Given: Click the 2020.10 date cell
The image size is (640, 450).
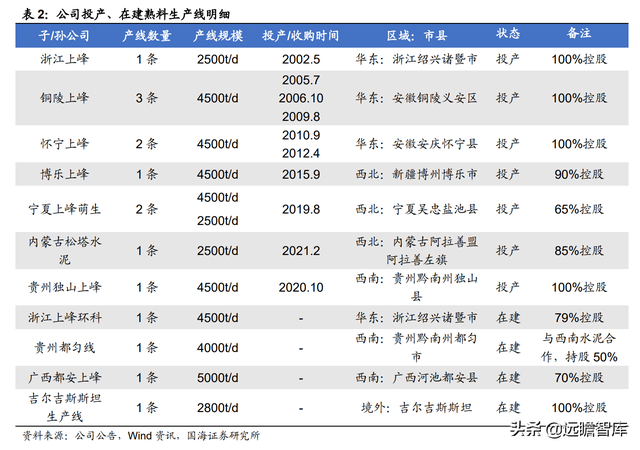Looking at the screenshot, I should coord(301,287).
